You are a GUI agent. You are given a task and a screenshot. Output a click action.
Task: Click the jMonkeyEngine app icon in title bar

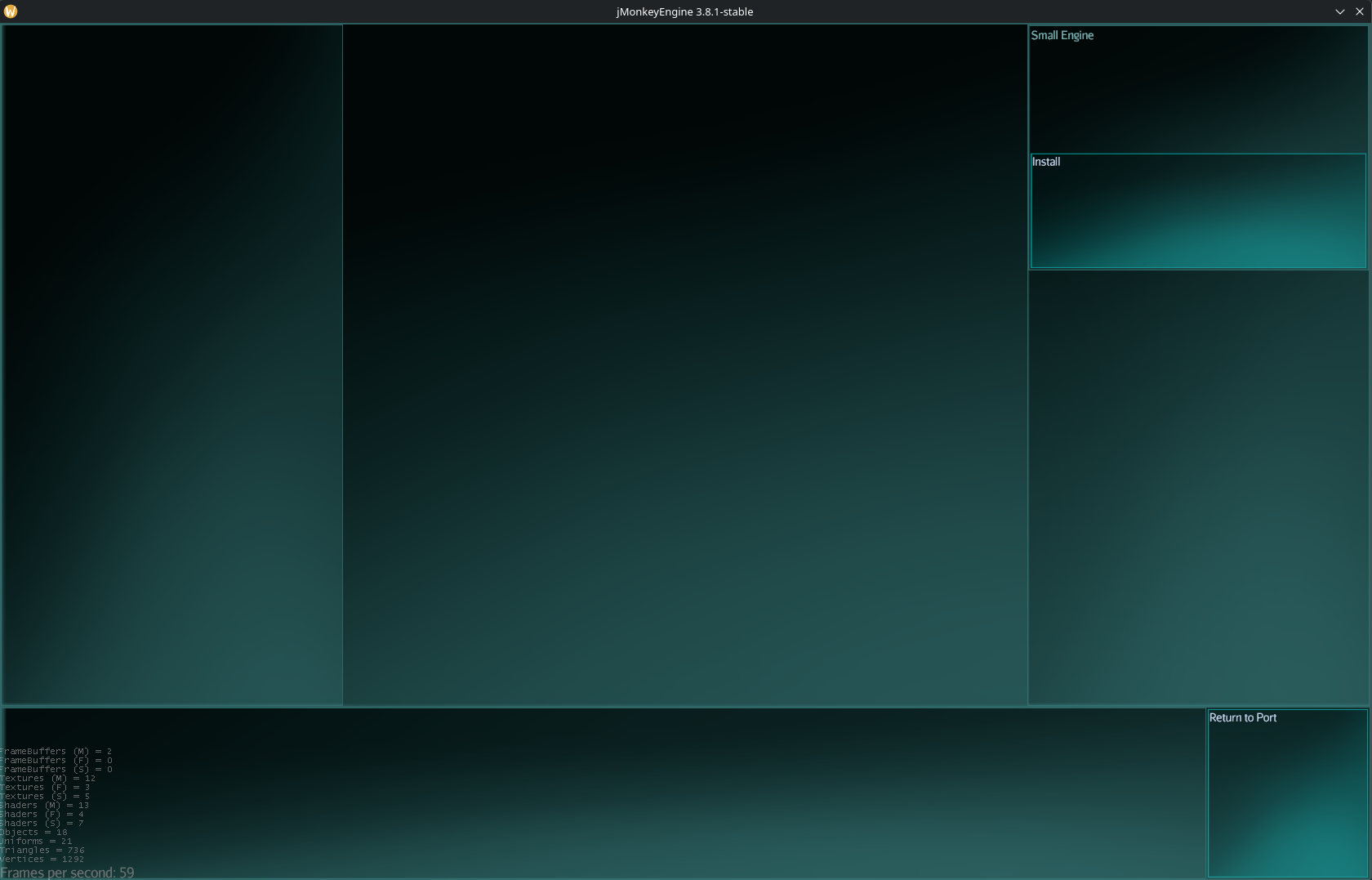point(11,11)
